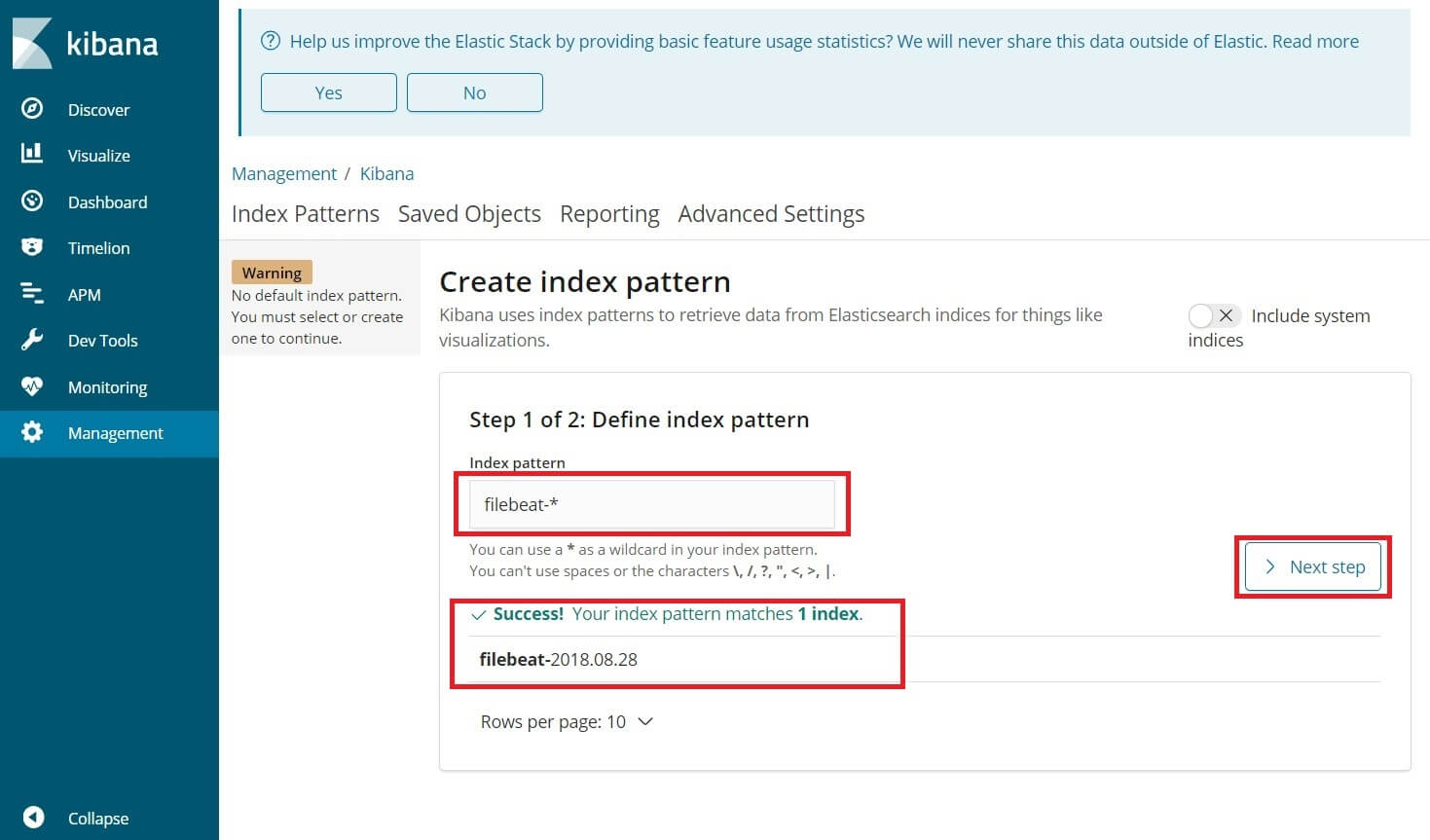The image size is (1430, 840).
Task: Click the Index pattern text field
Action: (651, 504)
